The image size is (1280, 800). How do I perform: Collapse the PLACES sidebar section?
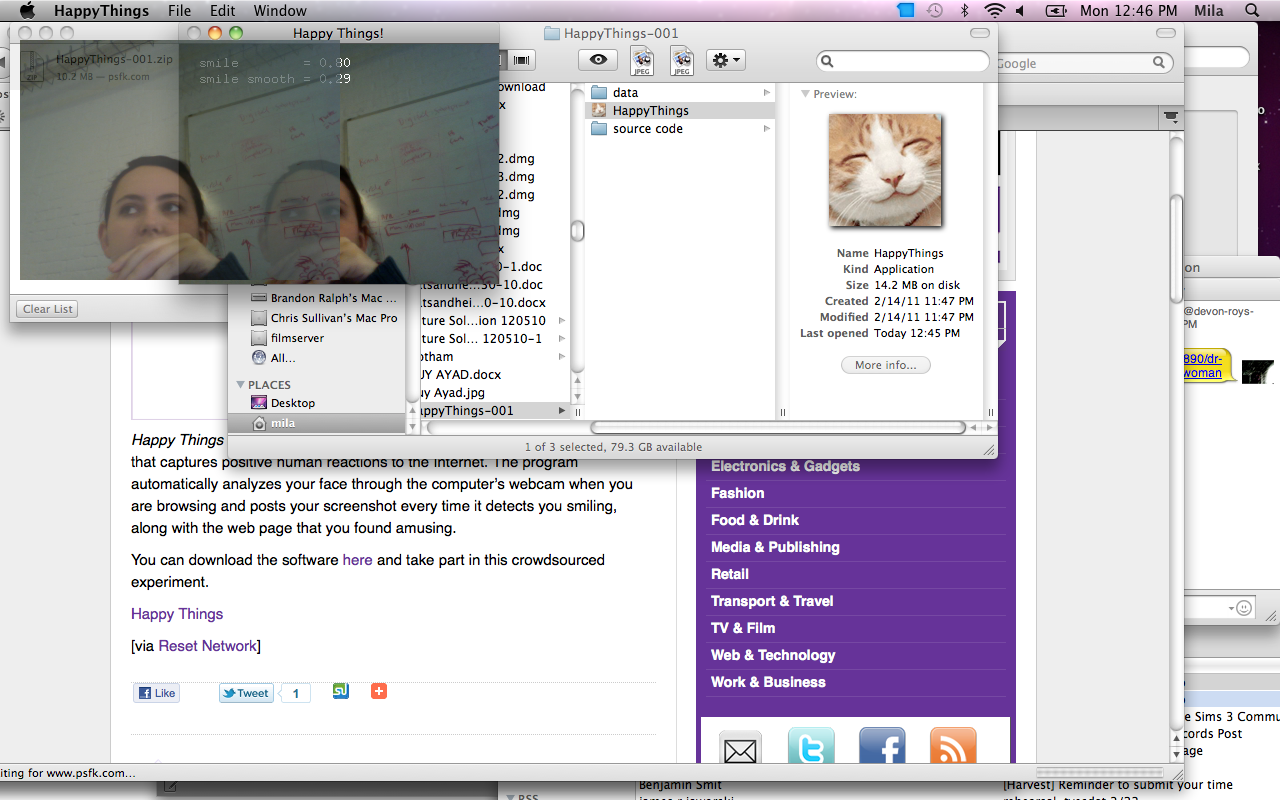pyautogui.click(x=240, y=385)
